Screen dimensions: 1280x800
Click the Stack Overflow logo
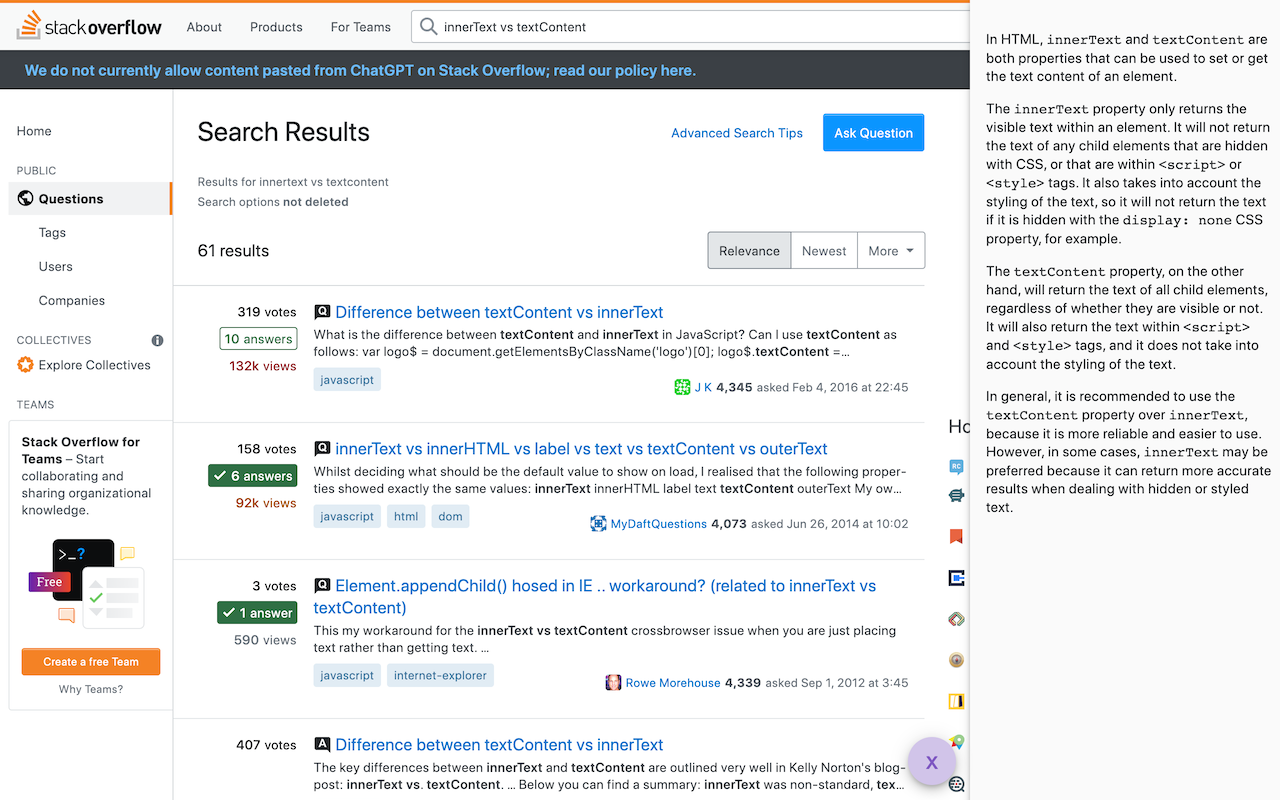pos(89,26)
